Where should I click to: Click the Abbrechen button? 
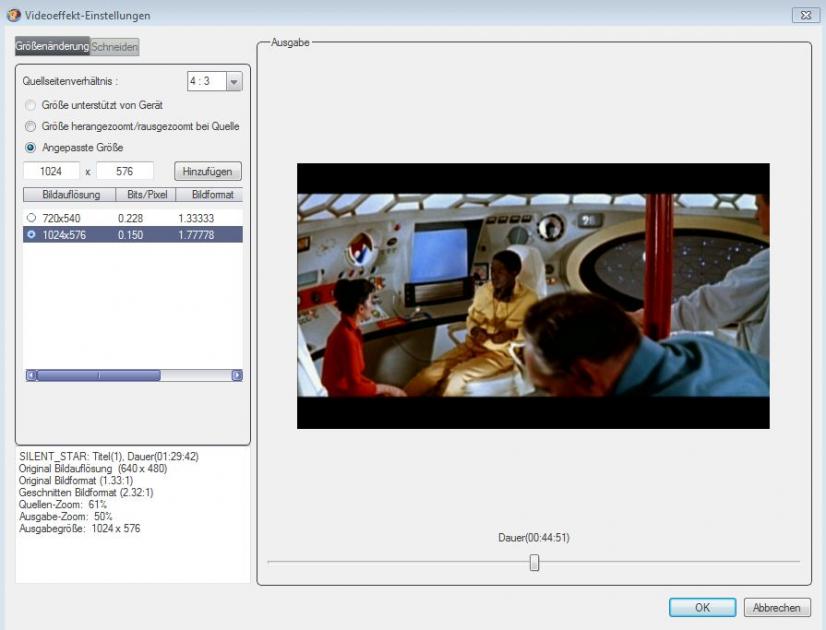tap(776, 607)
